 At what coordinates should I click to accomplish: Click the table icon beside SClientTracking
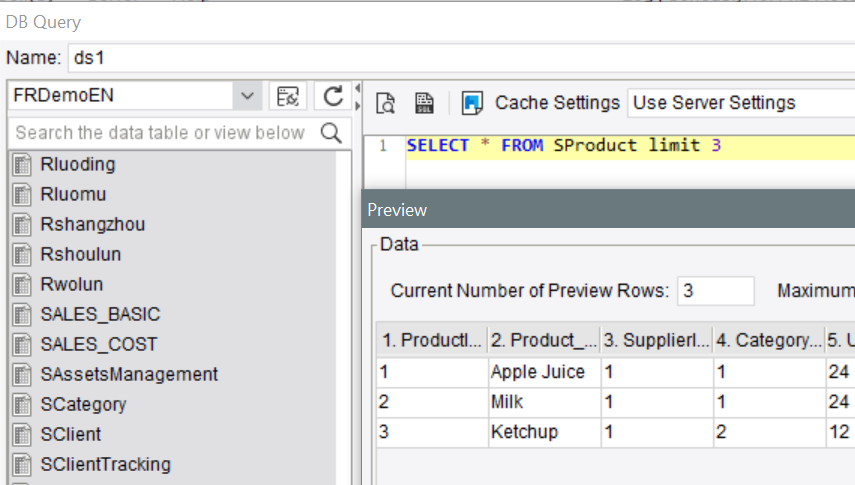click(22, 465)
